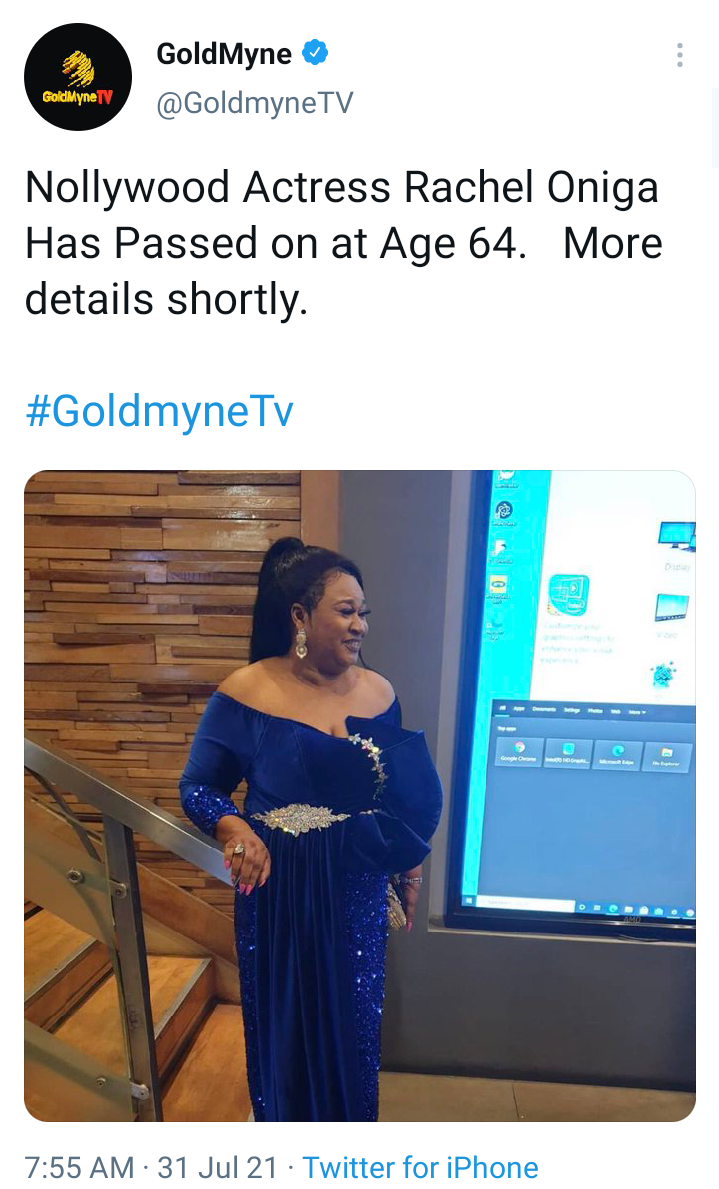
Task: Follow the #GoldmyneTv hashtag
Action: [159, 410]
